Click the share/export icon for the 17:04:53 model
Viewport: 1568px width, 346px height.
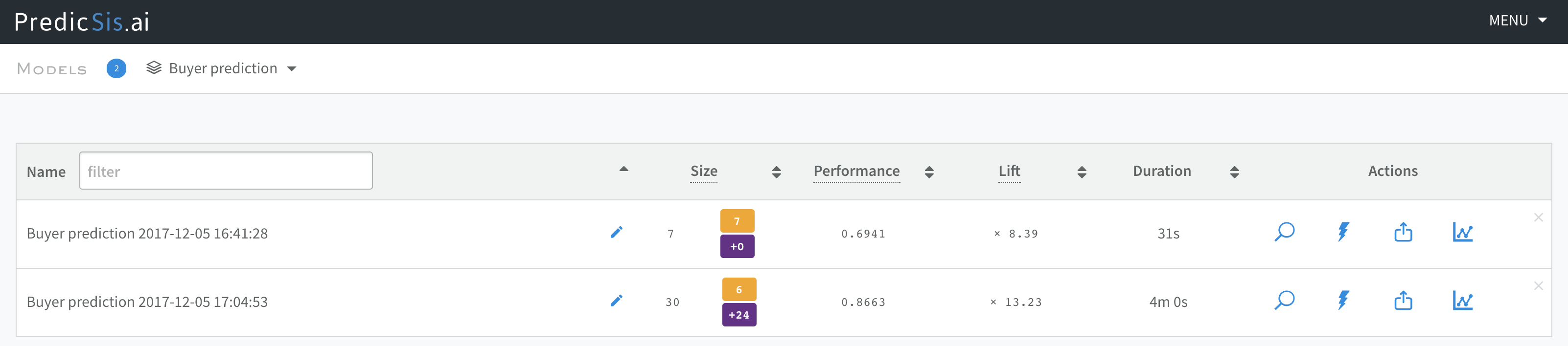tap(1403, 301)
